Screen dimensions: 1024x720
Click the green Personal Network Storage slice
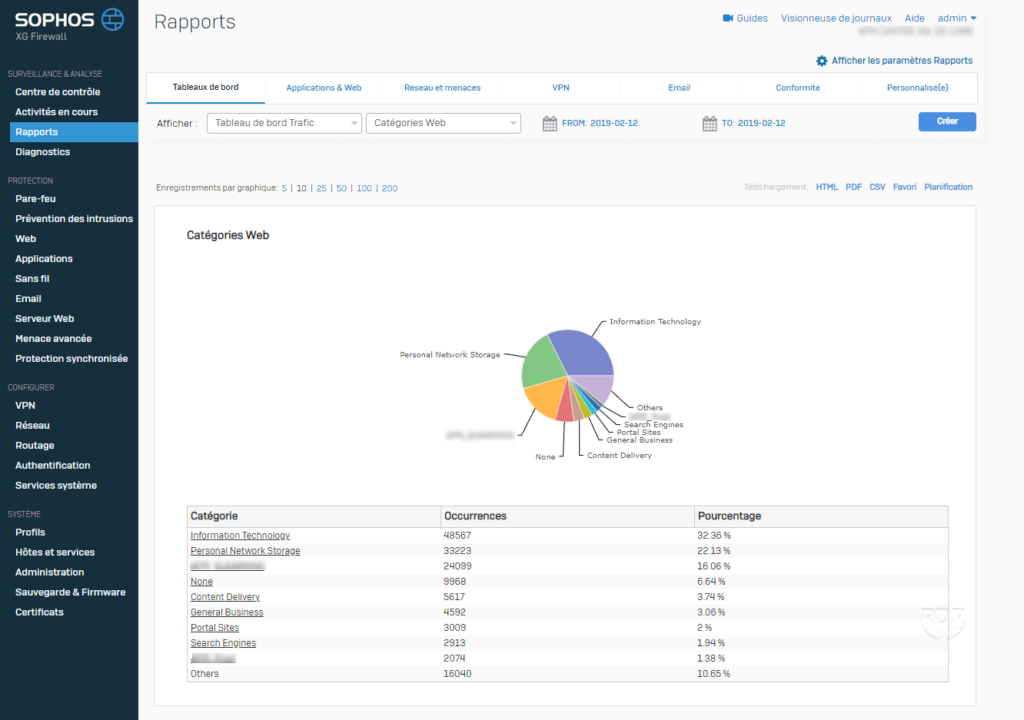tap(540, 362)
